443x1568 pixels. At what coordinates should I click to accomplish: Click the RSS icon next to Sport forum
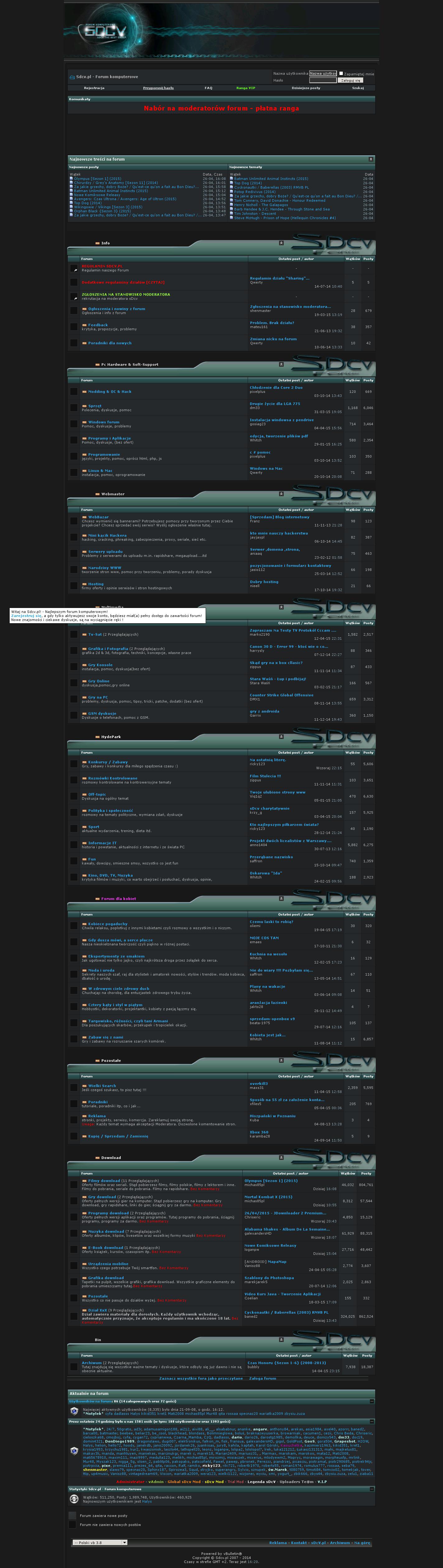coord(85,826)
